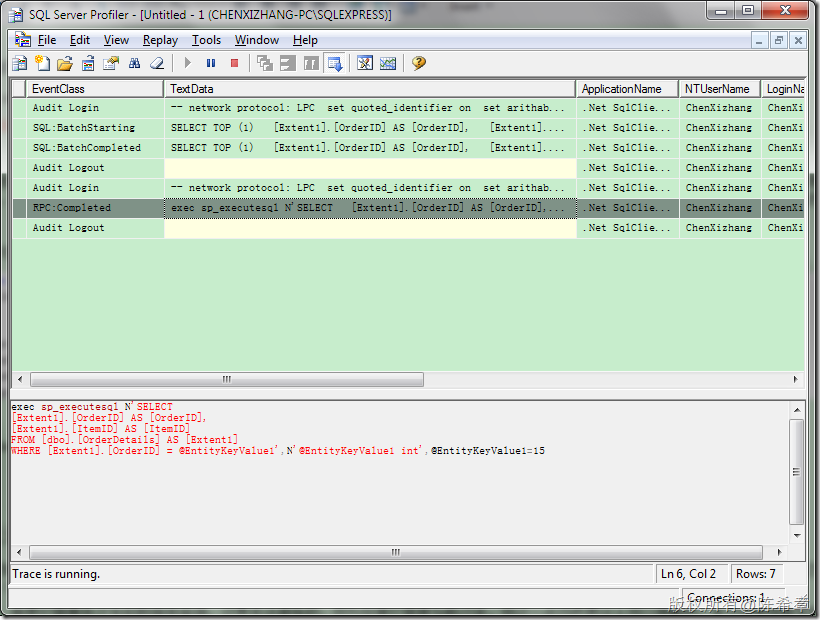Screen dimensions: 820x620
Task: Click the Help question mark icon
Action: [x=419, y=63]
